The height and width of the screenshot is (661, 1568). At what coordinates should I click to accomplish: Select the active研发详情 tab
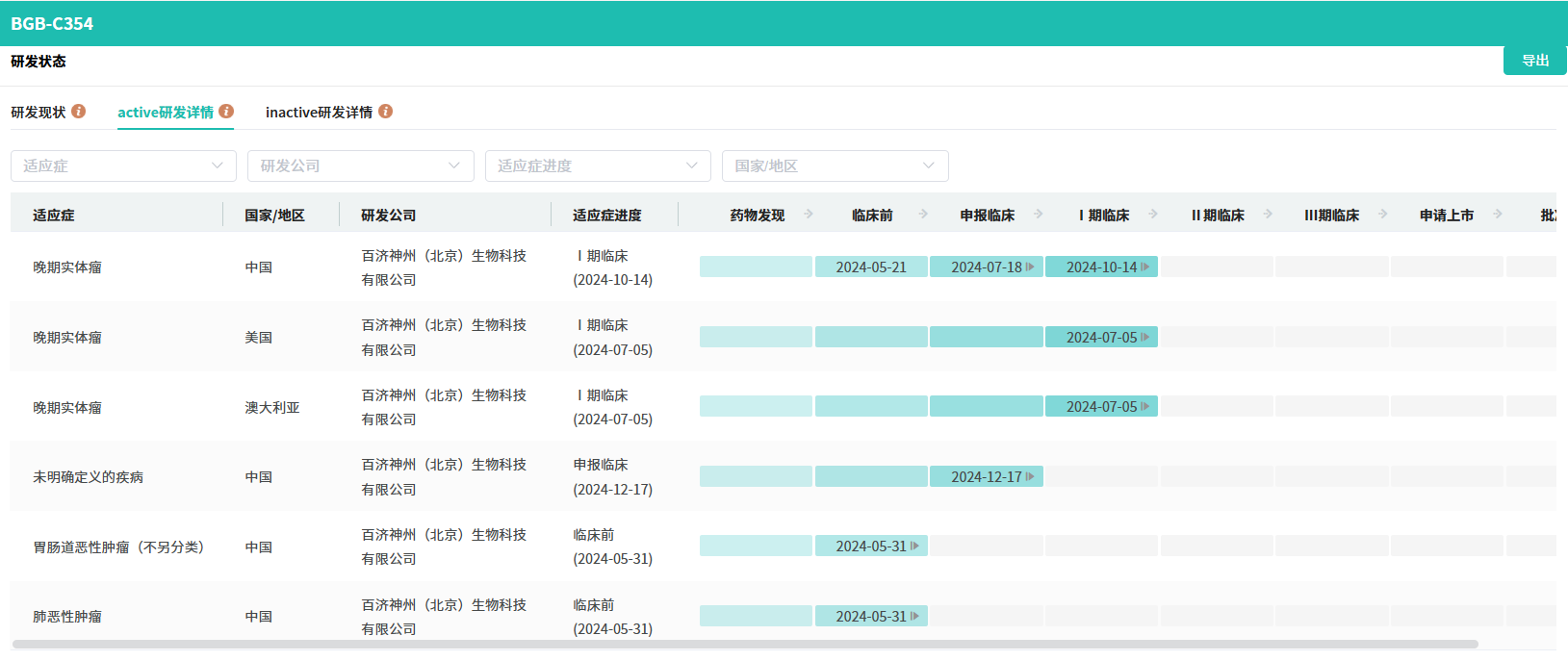[166, 113]
